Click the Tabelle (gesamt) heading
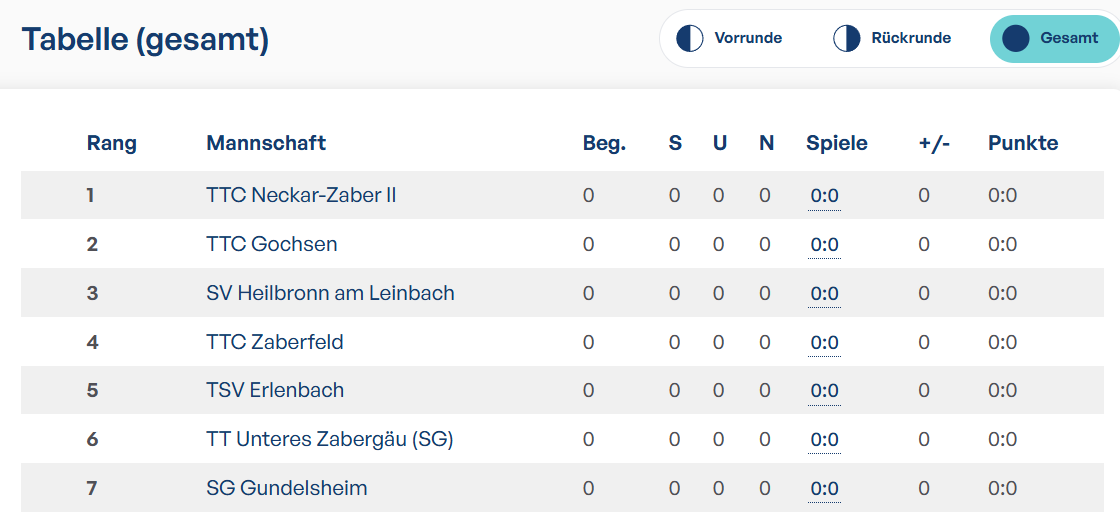 tap(145, 40)
